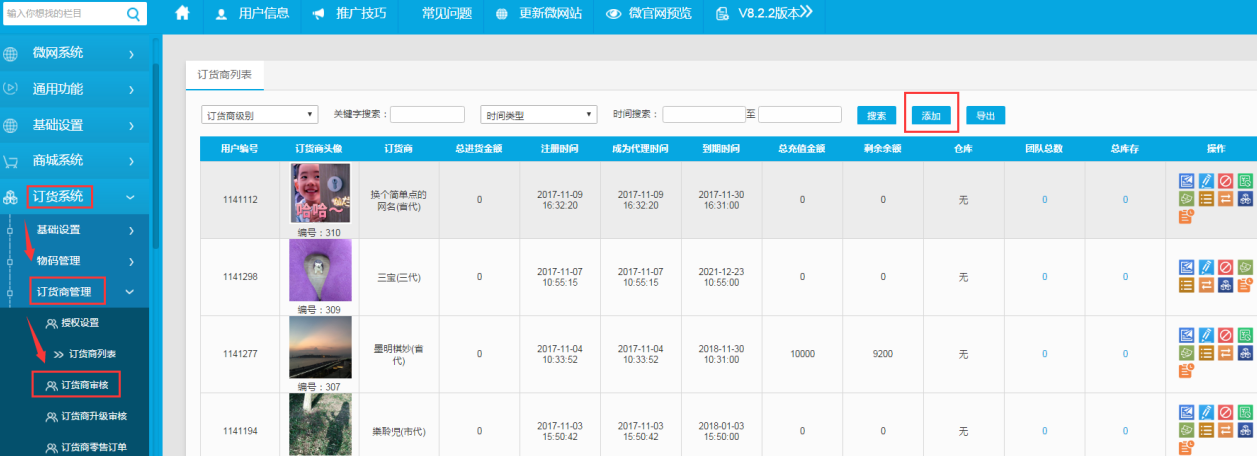Click the dark blue hierarchy icon for user 1141298

1226,286
